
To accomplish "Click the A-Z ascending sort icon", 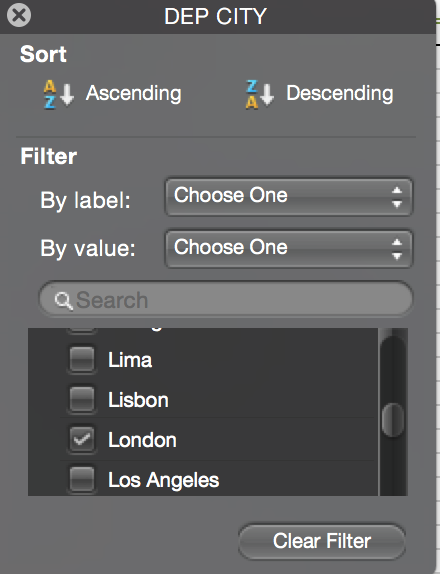I will 59,94.
